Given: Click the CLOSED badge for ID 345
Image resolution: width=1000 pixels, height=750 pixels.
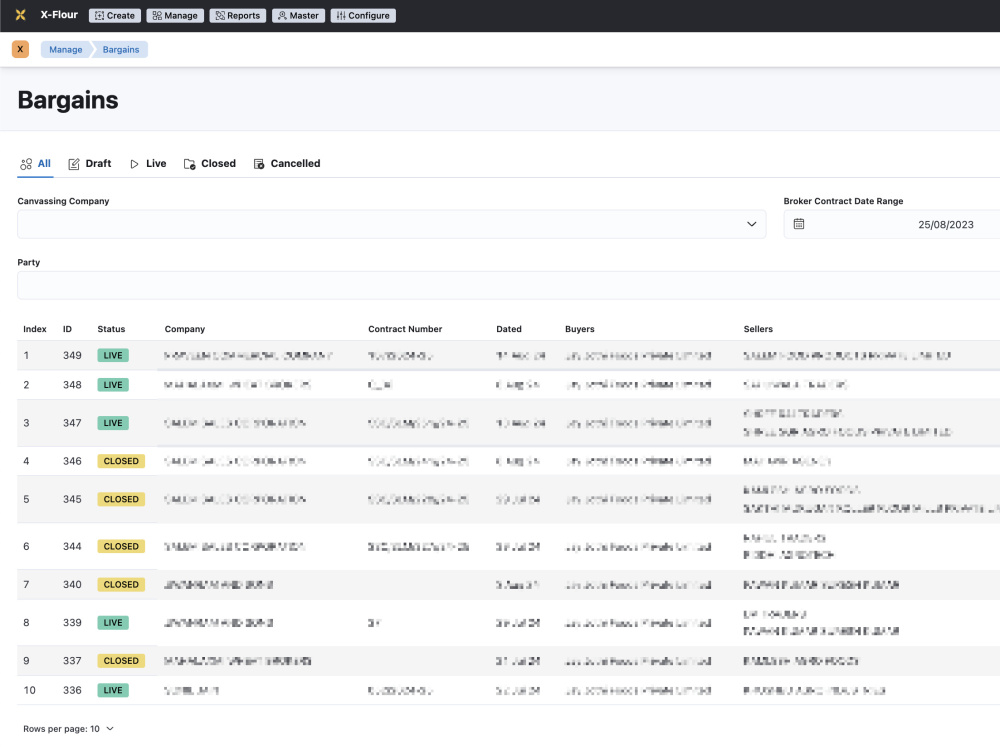Looking at the screenshot, I should 121,499.
